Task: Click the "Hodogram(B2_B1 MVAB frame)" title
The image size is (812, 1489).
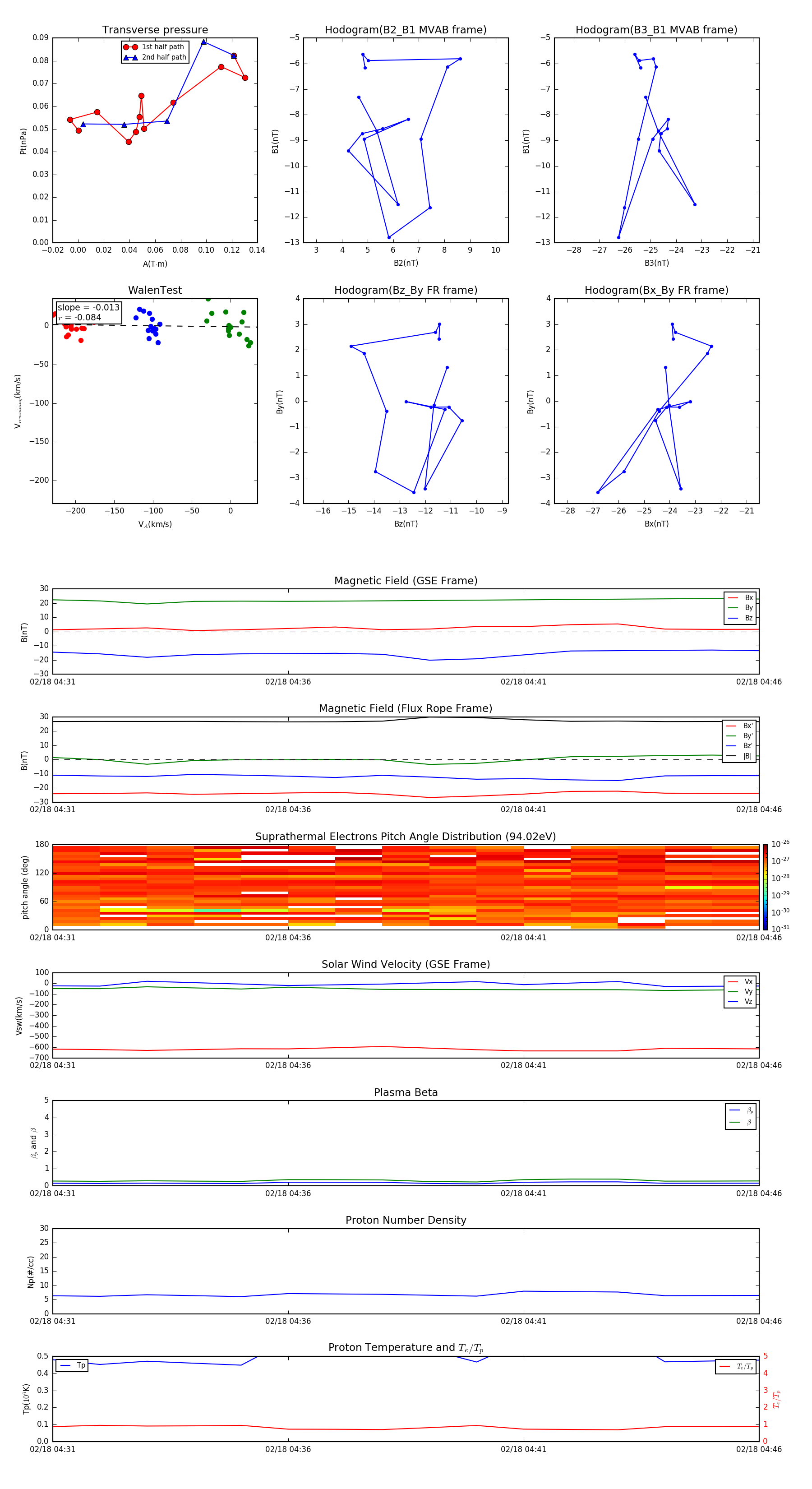Action: (x=406, y=29)
